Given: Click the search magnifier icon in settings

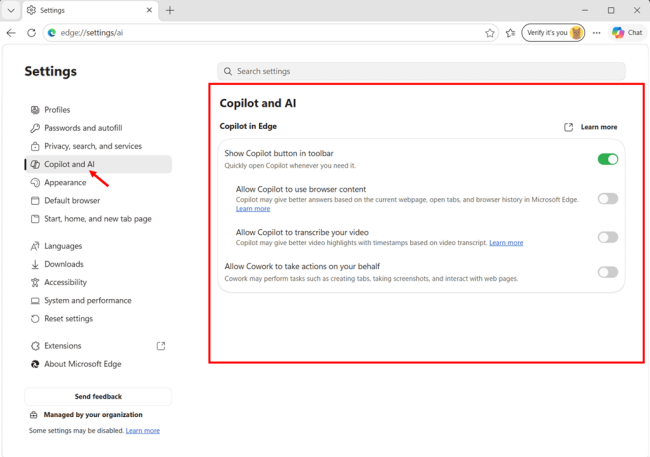Looking at the screenshot, I should 228,71.
